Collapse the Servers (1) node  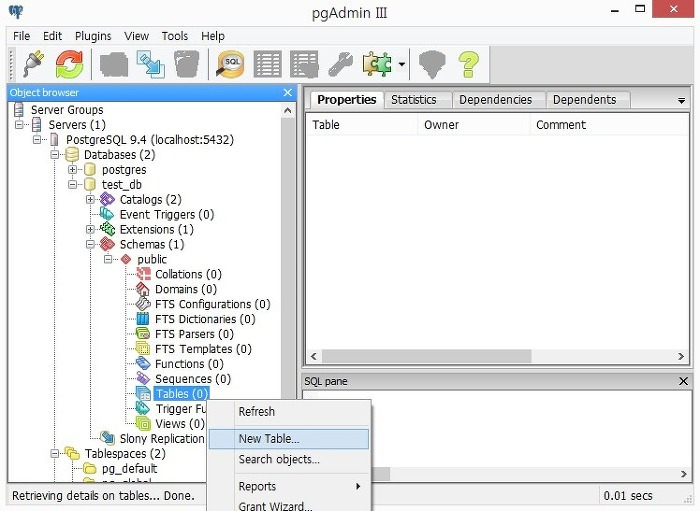tap(19, 125)
